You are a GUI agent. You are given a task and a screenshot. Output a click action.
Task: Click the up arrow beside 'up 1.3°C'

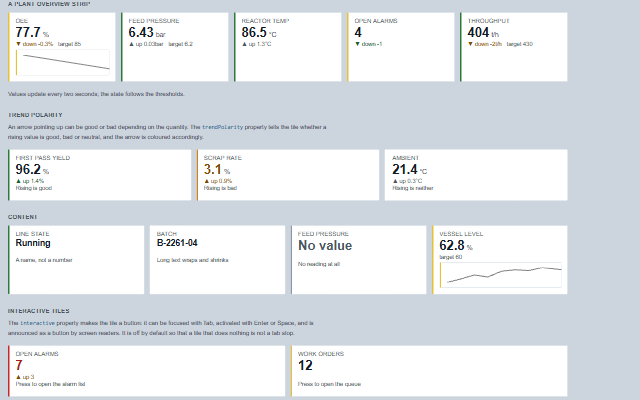tap(244, 44)
